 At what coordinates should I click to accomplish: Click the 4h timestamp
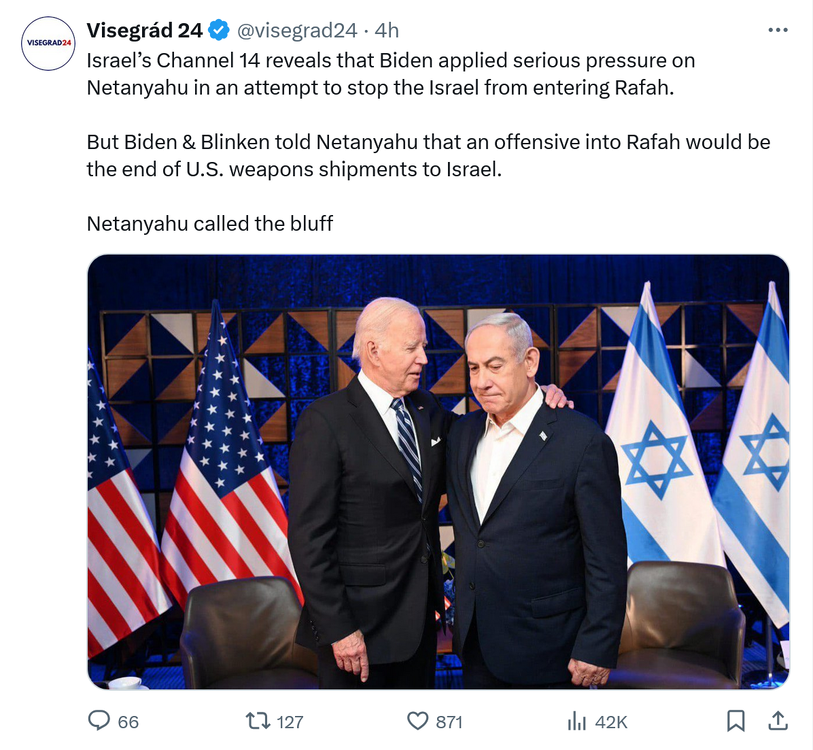tap(386, 30)
